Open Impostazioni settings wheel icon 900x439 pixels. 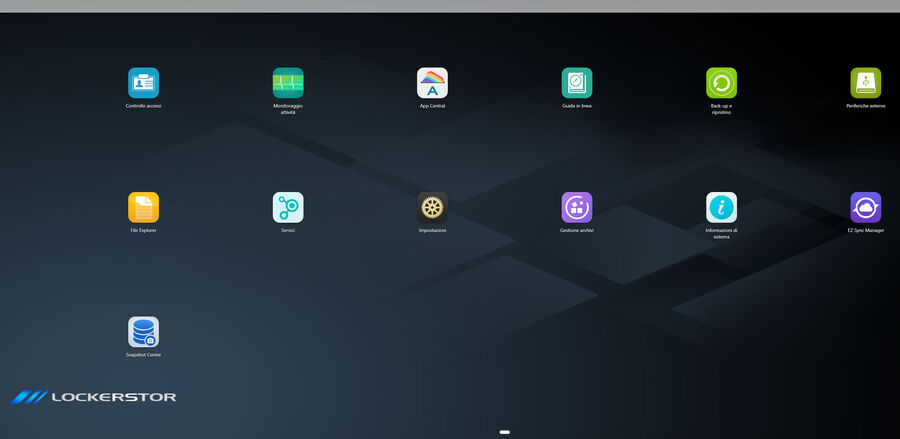(432, 207)
